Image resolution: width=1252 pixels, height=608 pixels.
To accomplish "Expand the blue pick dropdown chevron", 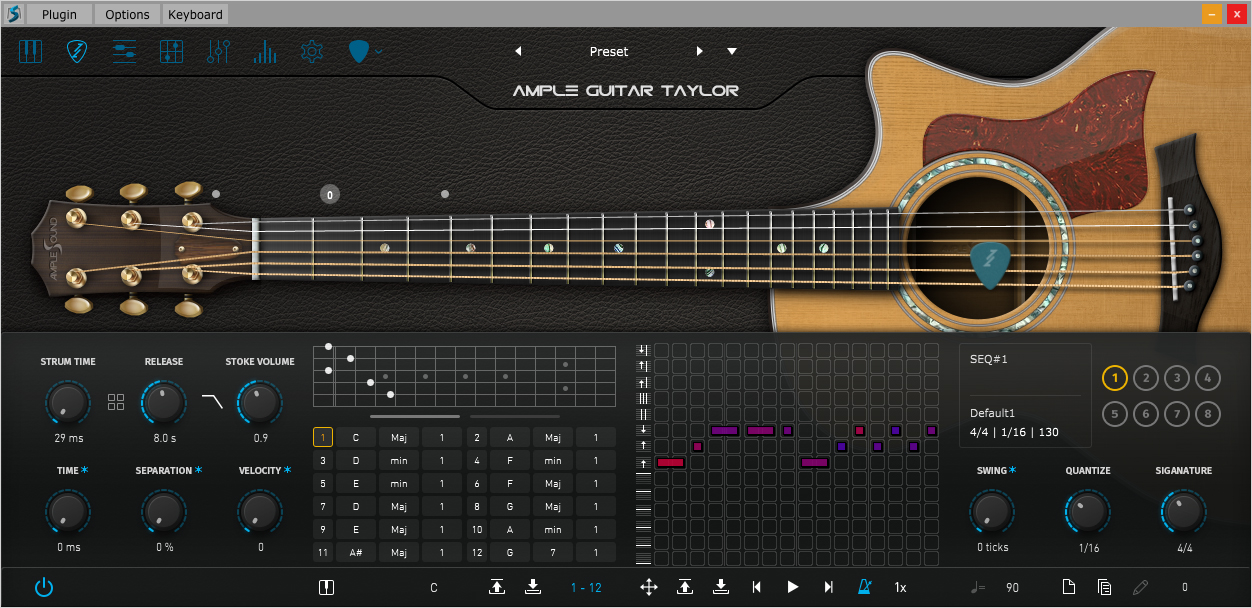I will click(x=379, y=51).
